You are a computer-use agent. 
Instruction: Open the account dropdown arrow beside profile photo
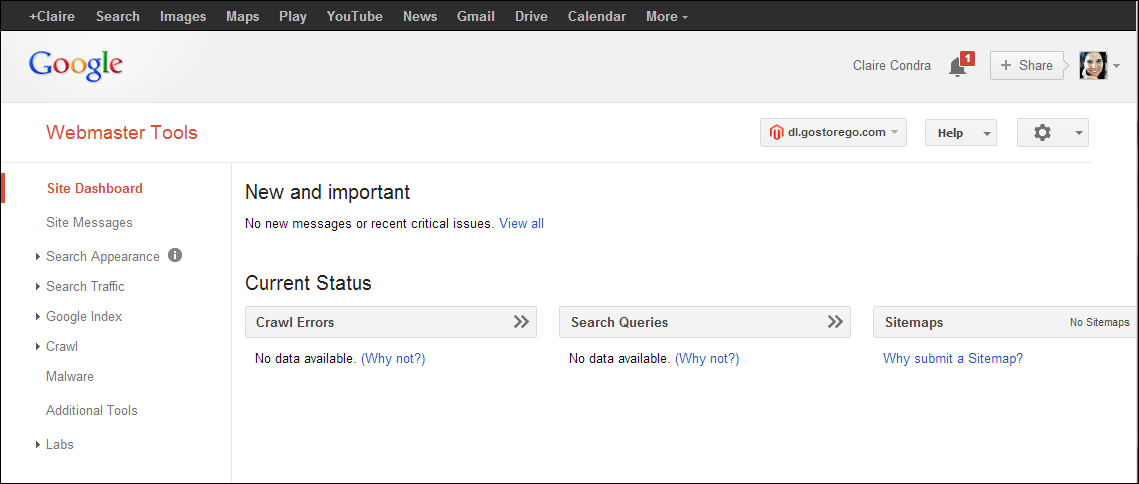1116,66
